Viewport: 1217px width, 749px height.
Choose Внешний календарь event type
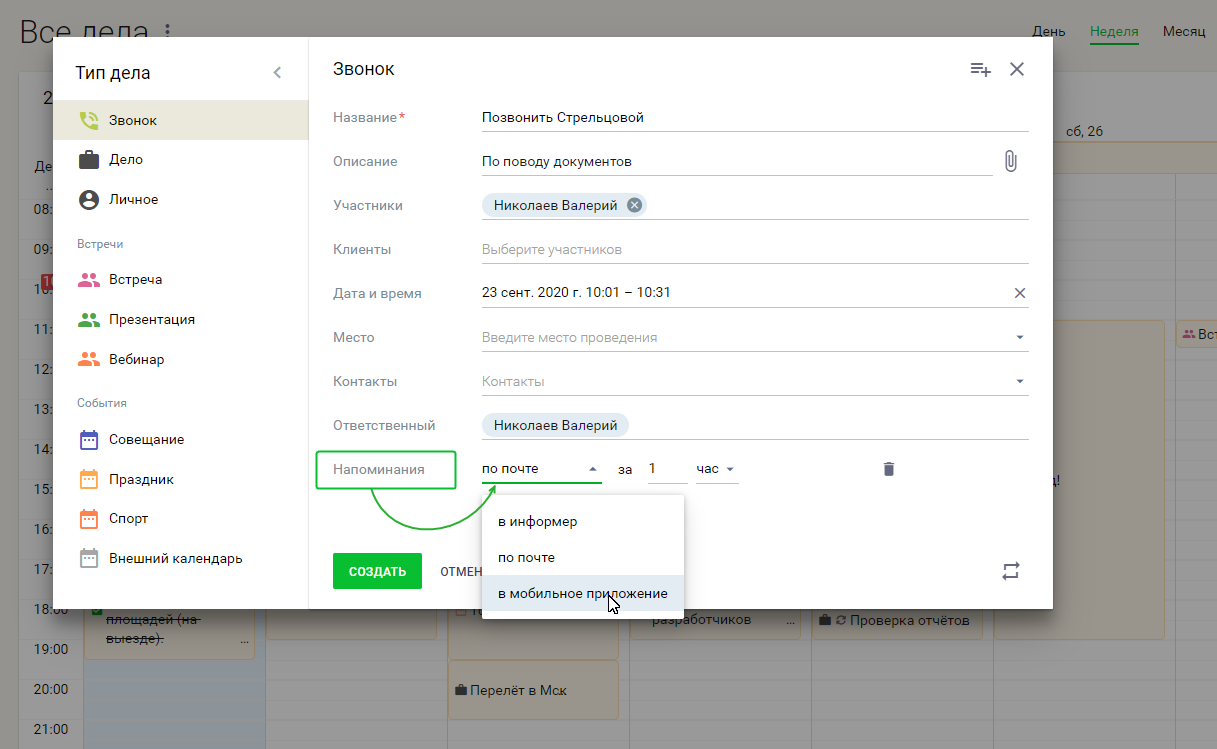click(180, 559)
